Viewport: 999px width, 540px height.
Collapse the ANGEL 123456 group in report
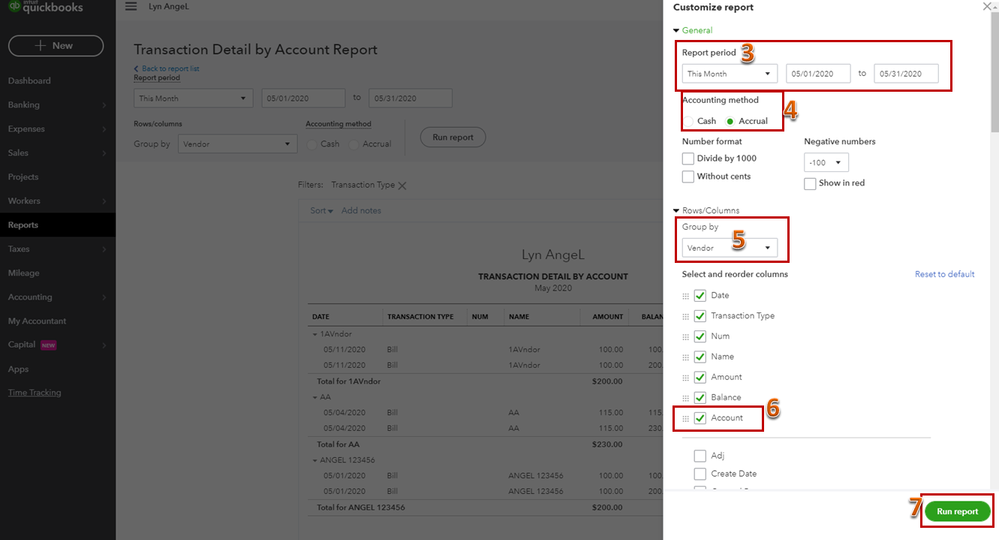point(315,460)
